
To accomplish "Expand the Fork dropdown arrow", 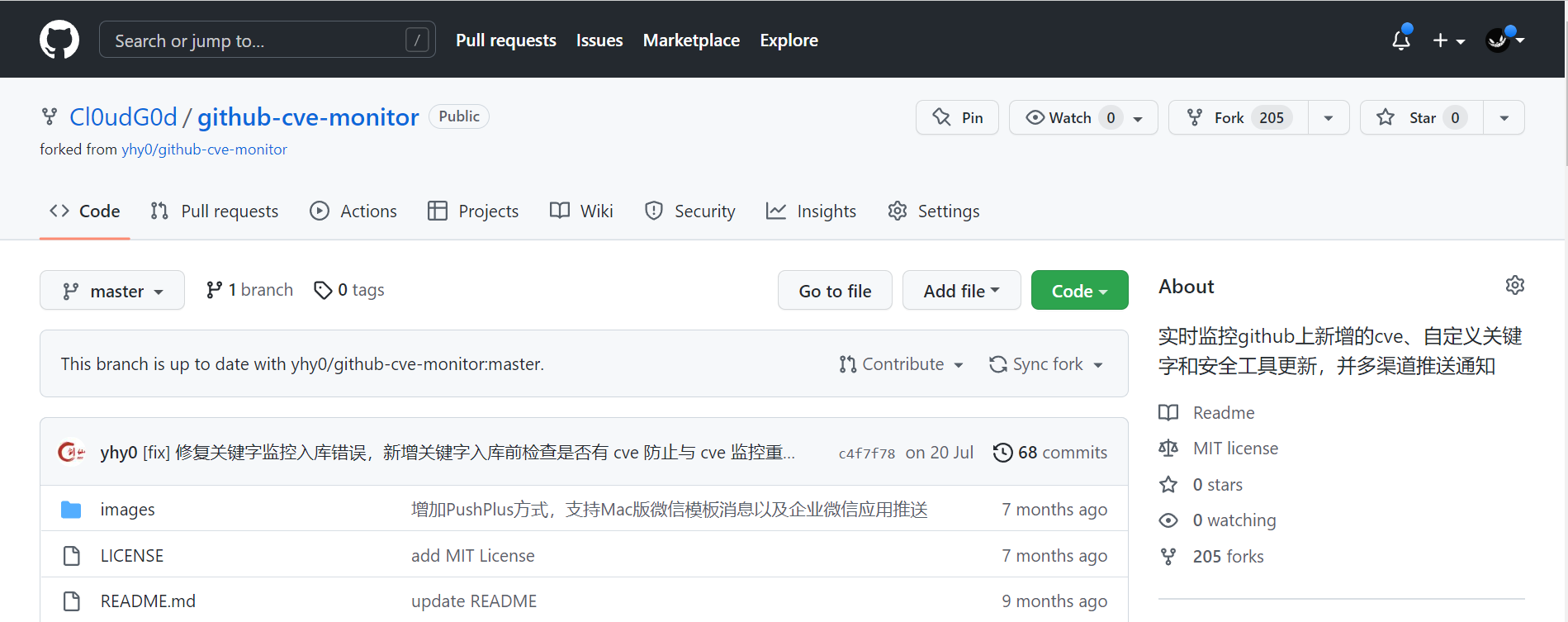I will [1329, 117].
